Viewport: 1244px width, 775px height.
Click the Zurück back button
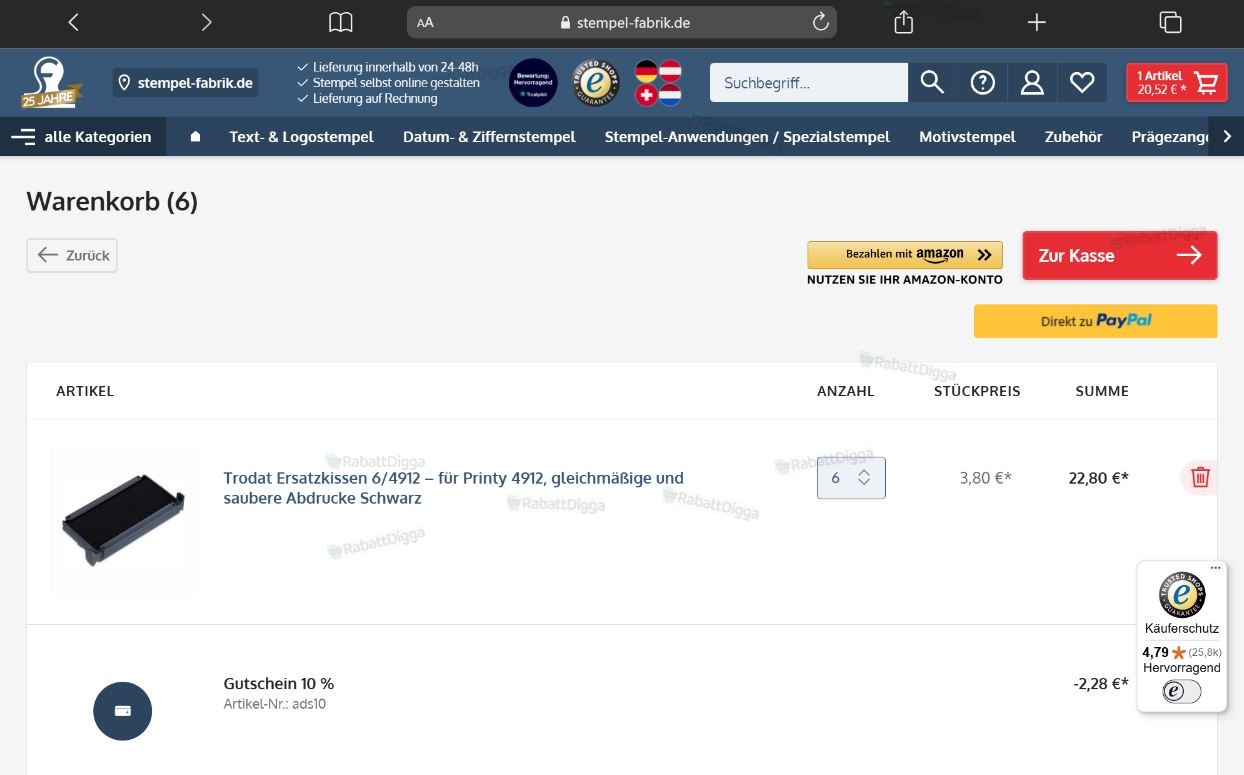72,255
